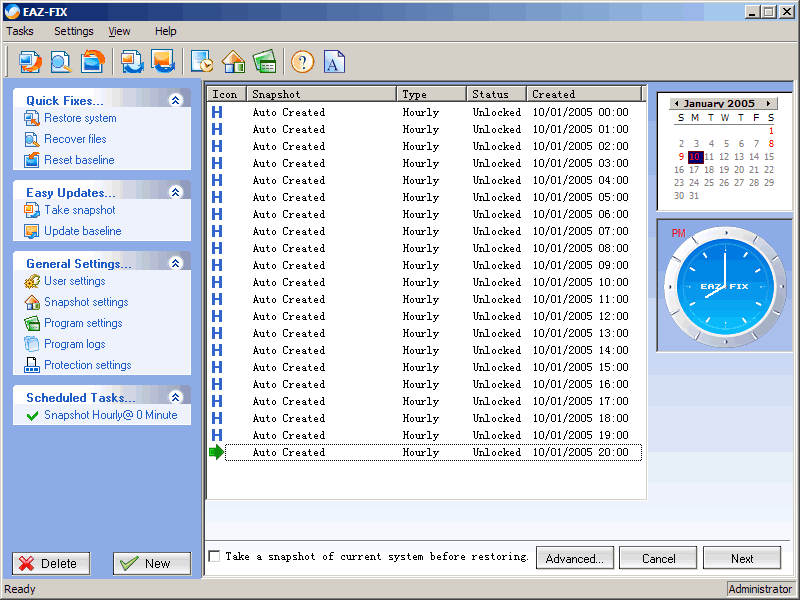Viewport: 800px width, 600px height.
Task: Collapse the Quick Fixes panel
Action: (x=176, y=100)
